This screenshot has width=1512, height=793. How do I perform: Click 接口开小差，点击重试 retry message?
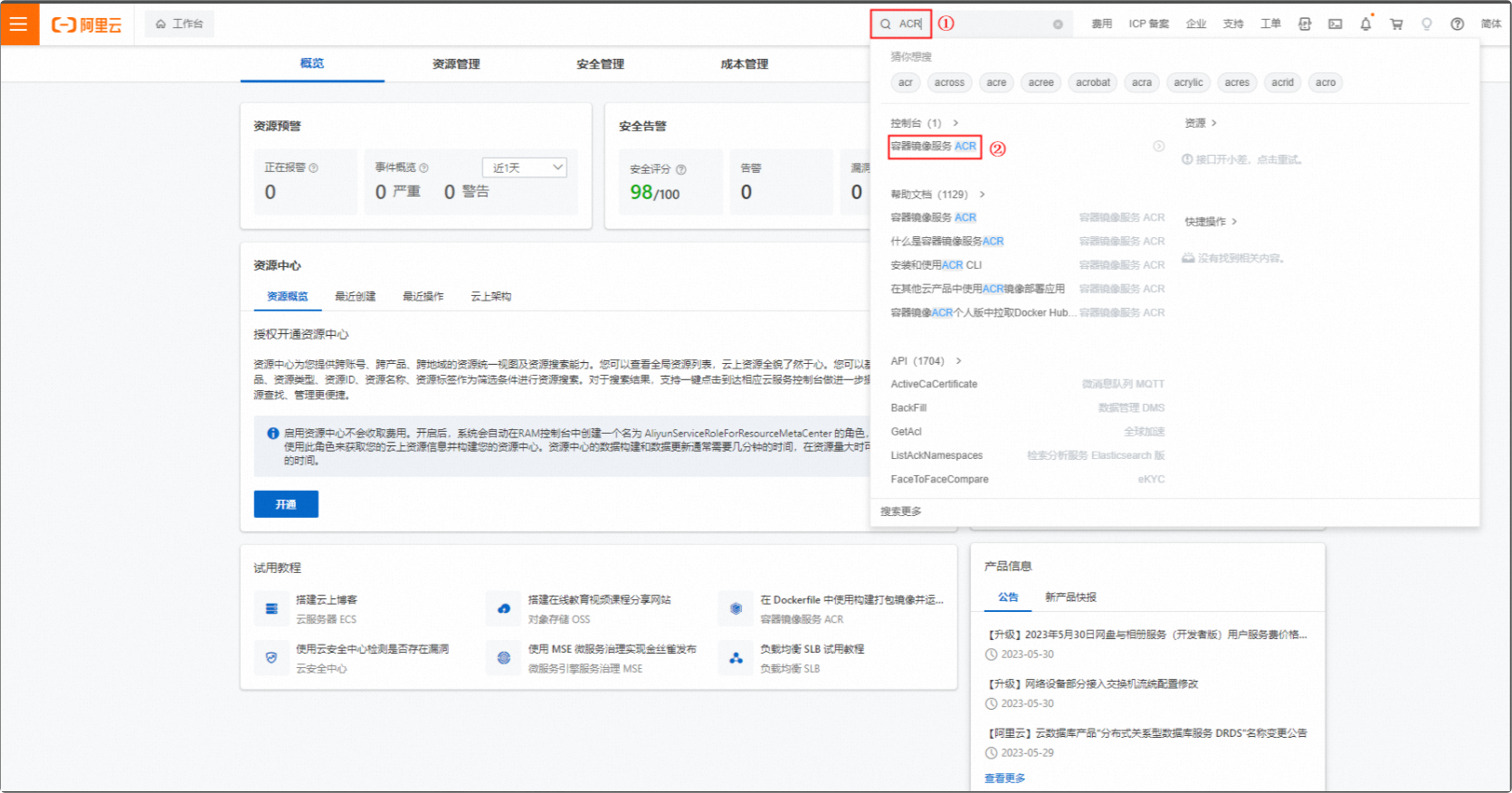(1242, 160)
